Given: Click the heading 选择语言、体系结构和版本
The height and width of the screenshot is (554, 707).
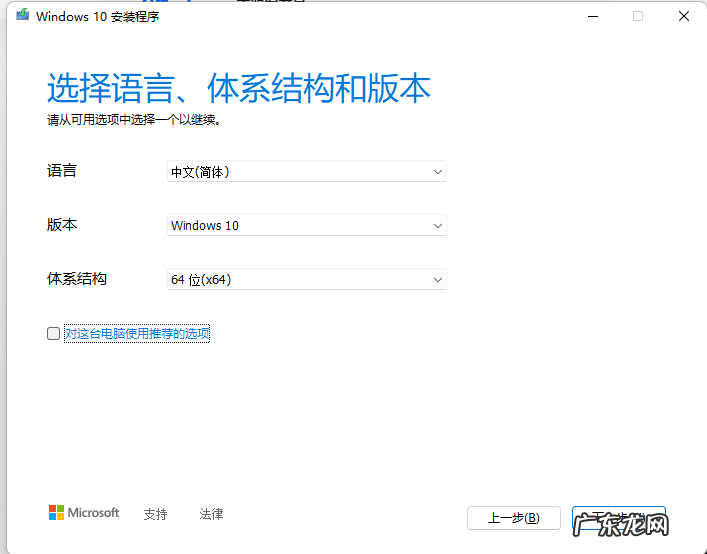Looking at the screenshot, I should click(239, 87).
